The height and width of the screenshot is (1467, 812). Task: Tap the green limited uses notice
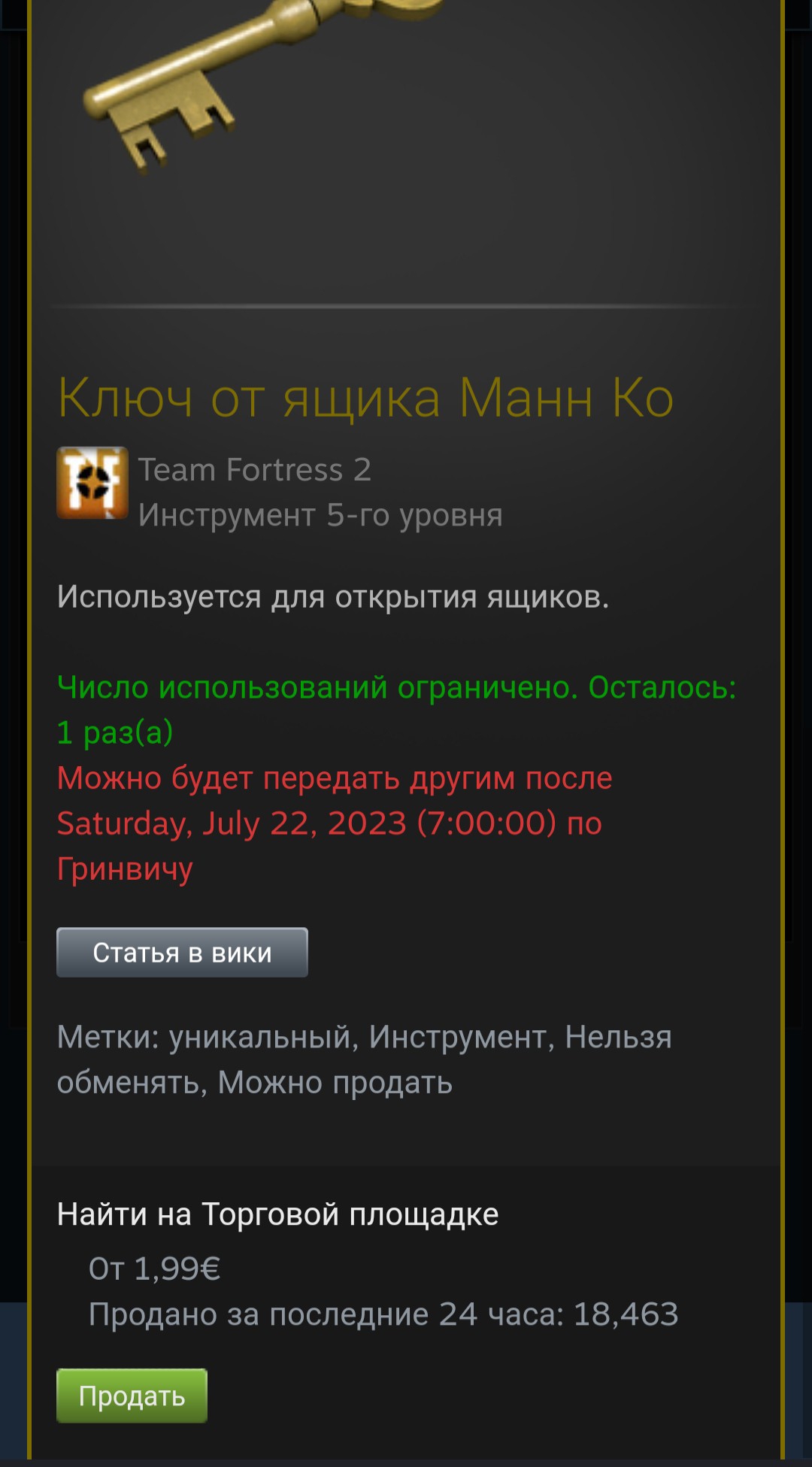[x=396, y=710]
